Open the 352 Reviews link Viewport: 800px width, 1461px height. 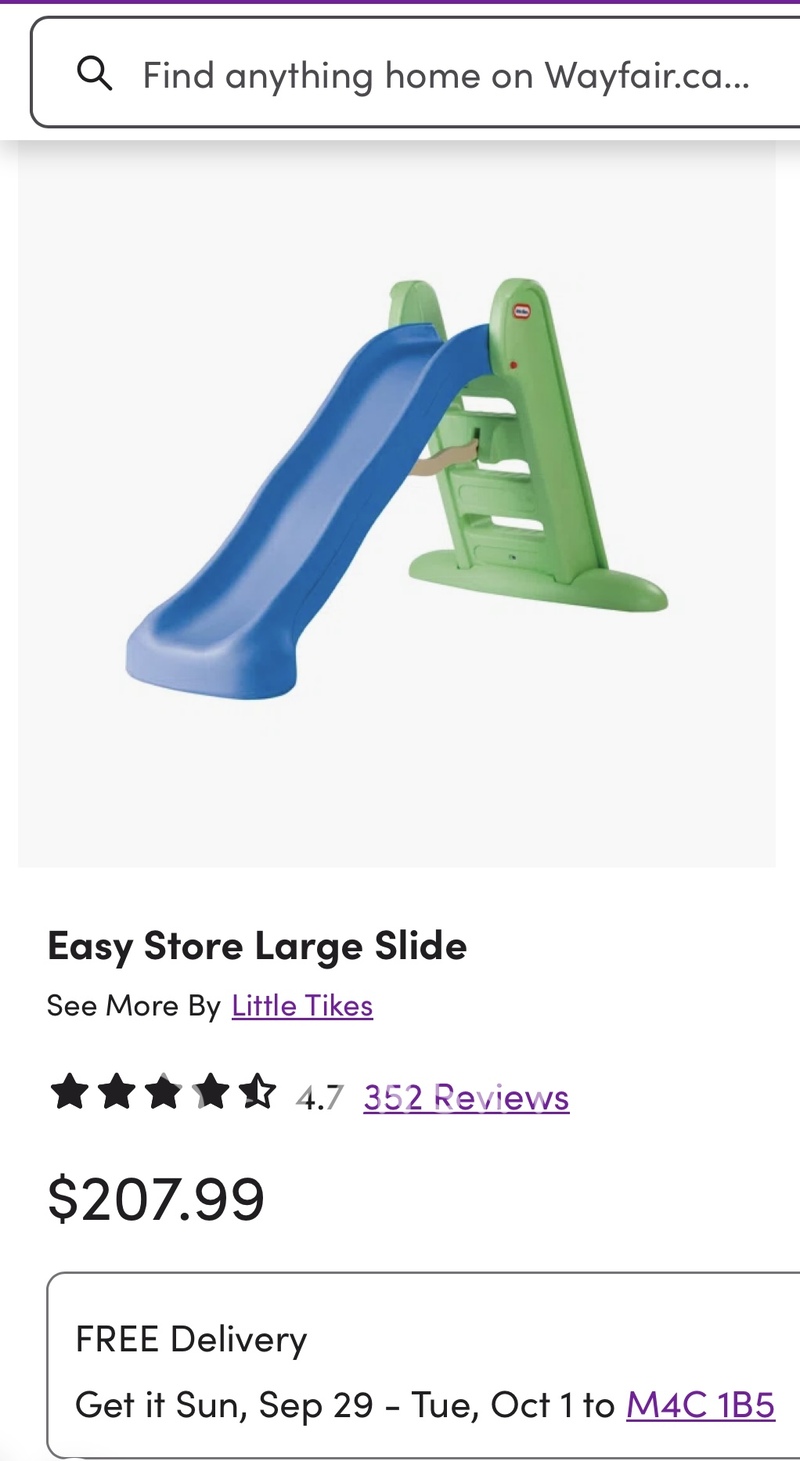466,1097
